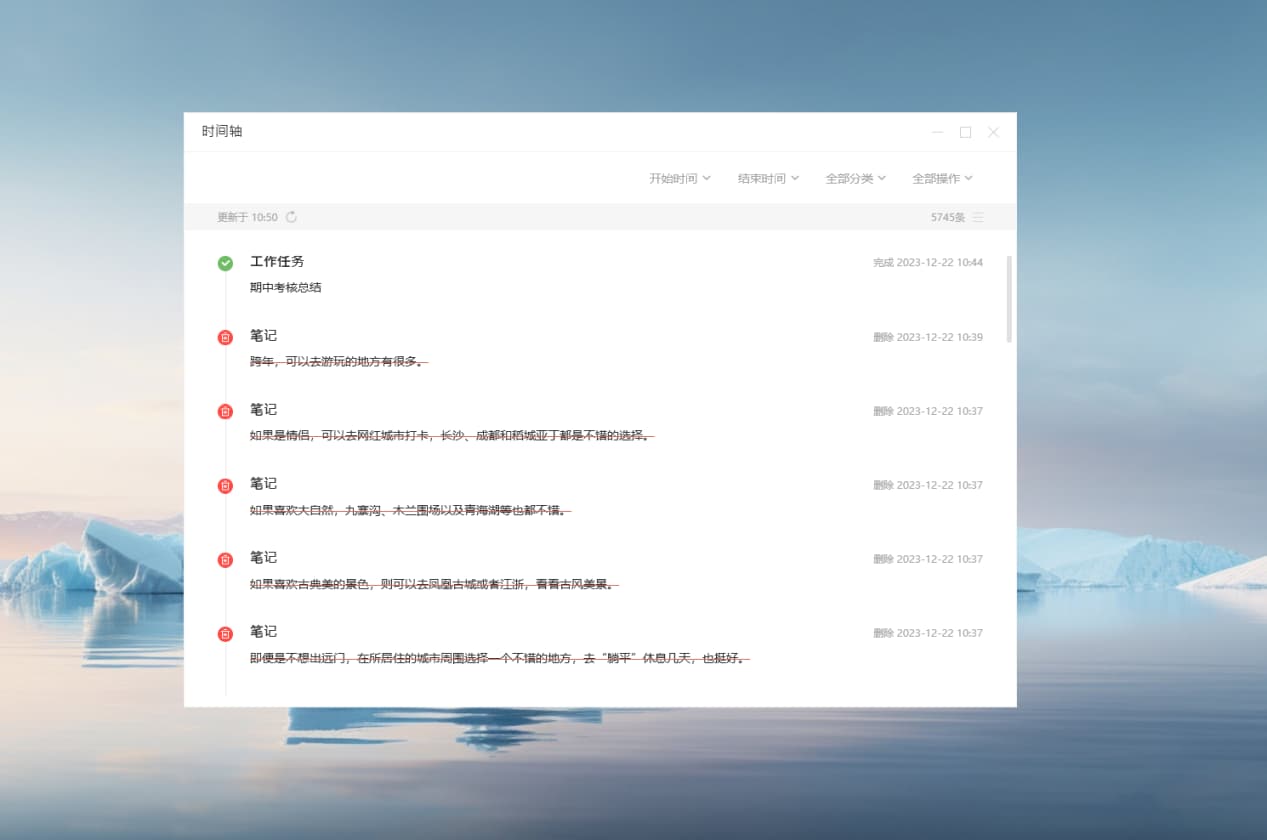Click the delete icon on the 躺平 note
The width and height of the screenshot is (1267, 840).
coord(225,632)
